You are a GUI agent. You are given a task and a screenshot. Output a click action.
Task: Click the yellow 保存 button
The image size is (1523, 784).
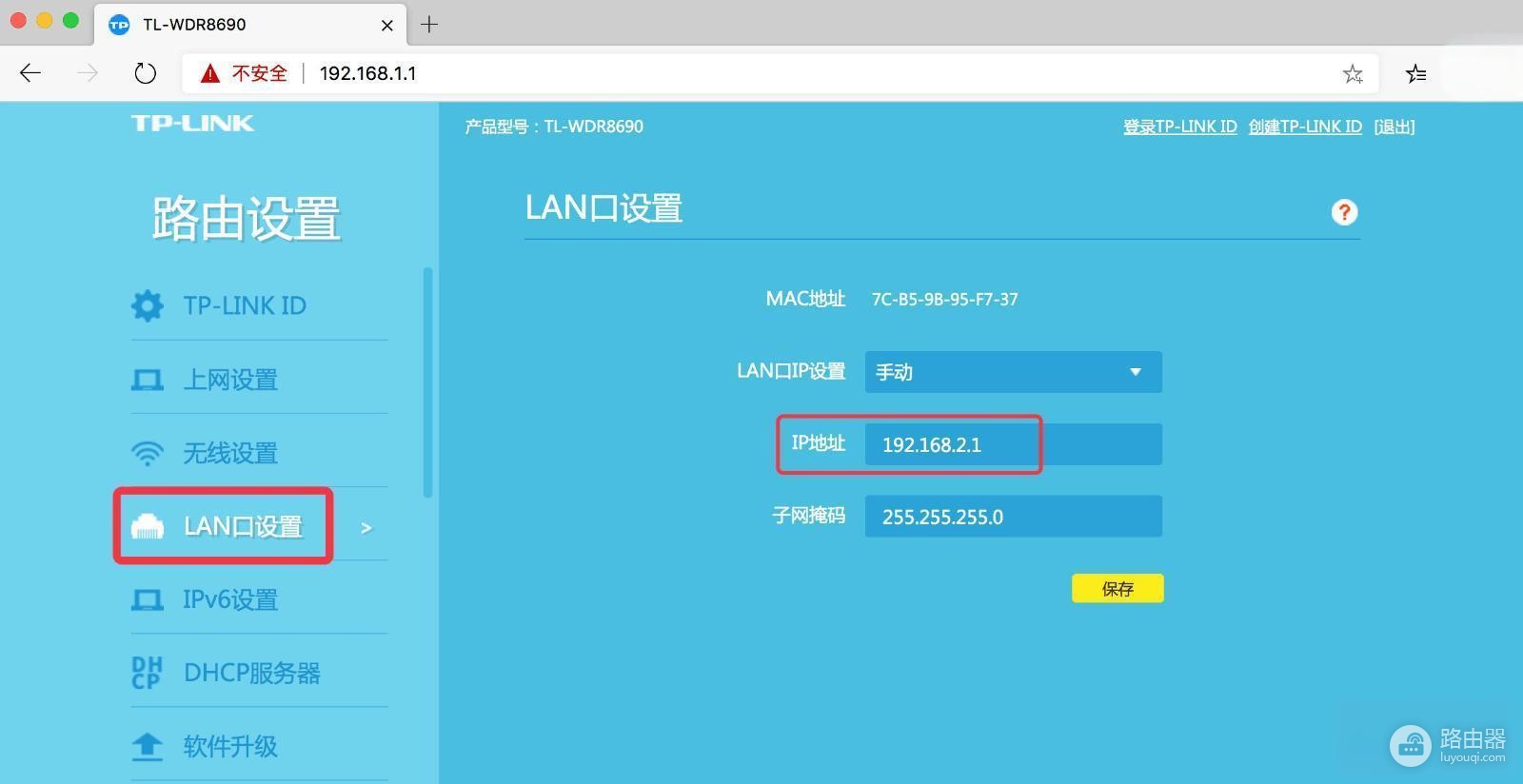(x=1118, y=589)
